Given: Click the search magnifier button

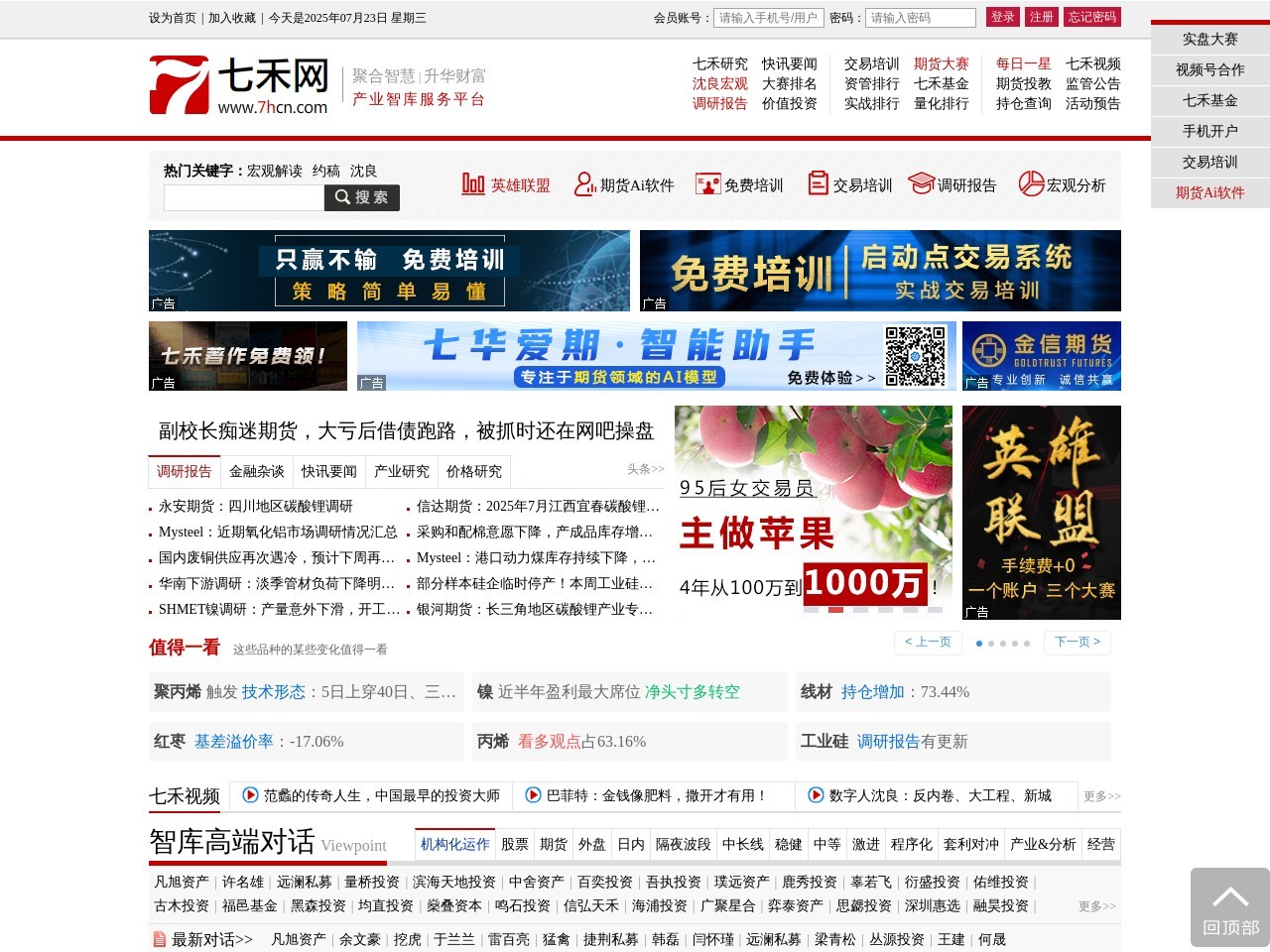Looking at the screenshot, I should pos(361,197).
